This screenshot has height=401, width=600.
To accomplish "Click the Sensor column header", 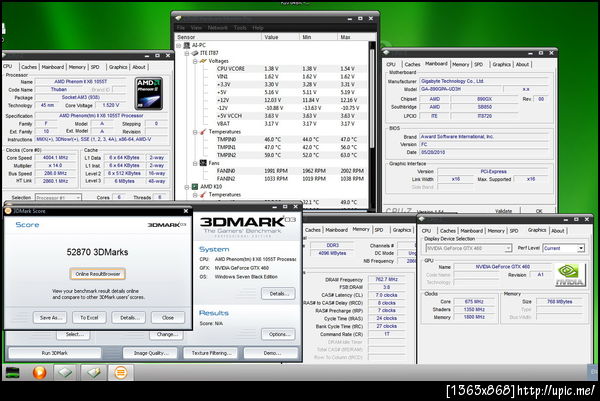I will [218, 37].
